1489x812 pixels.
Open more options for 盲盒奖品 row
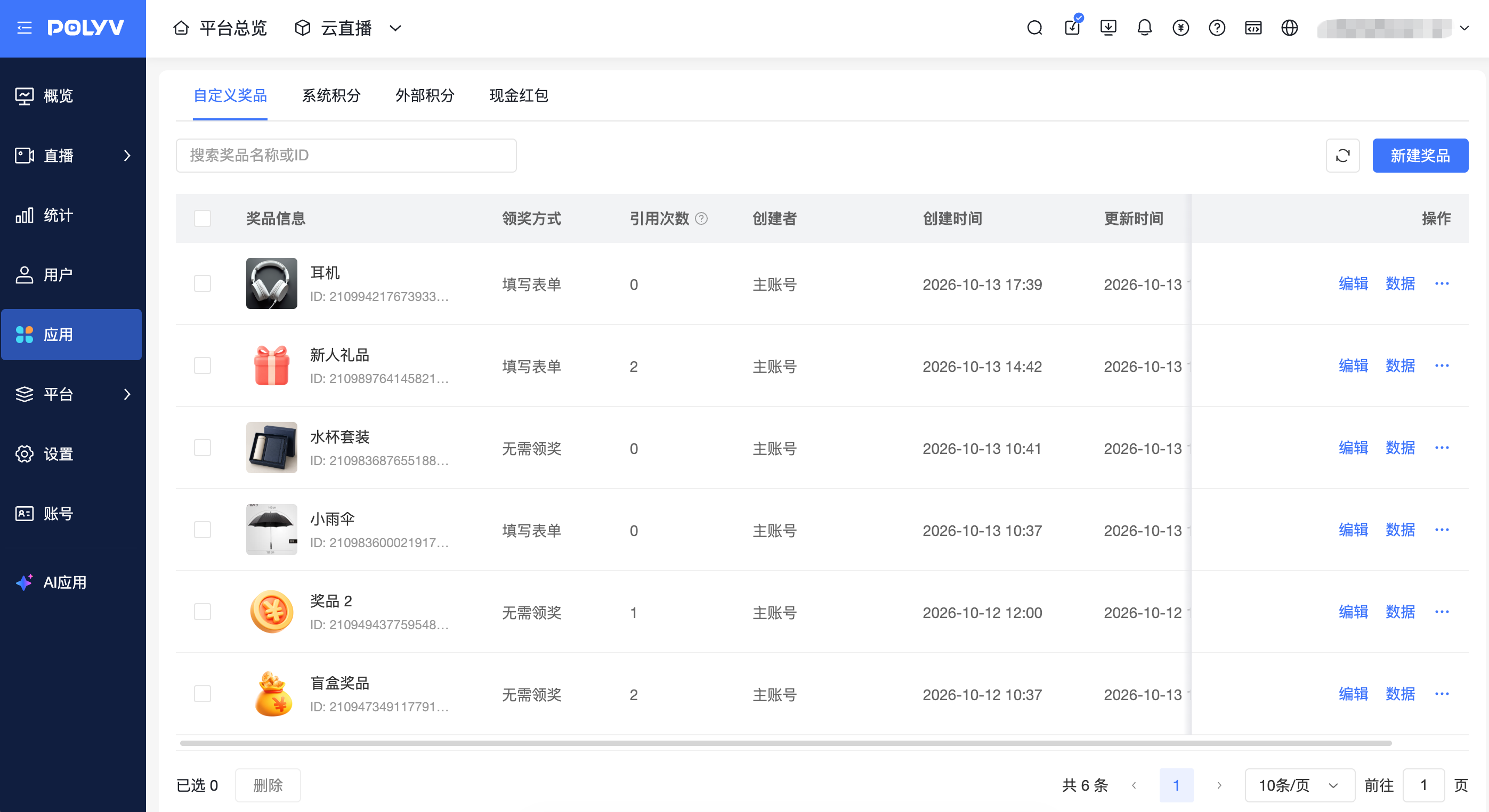1442,694
